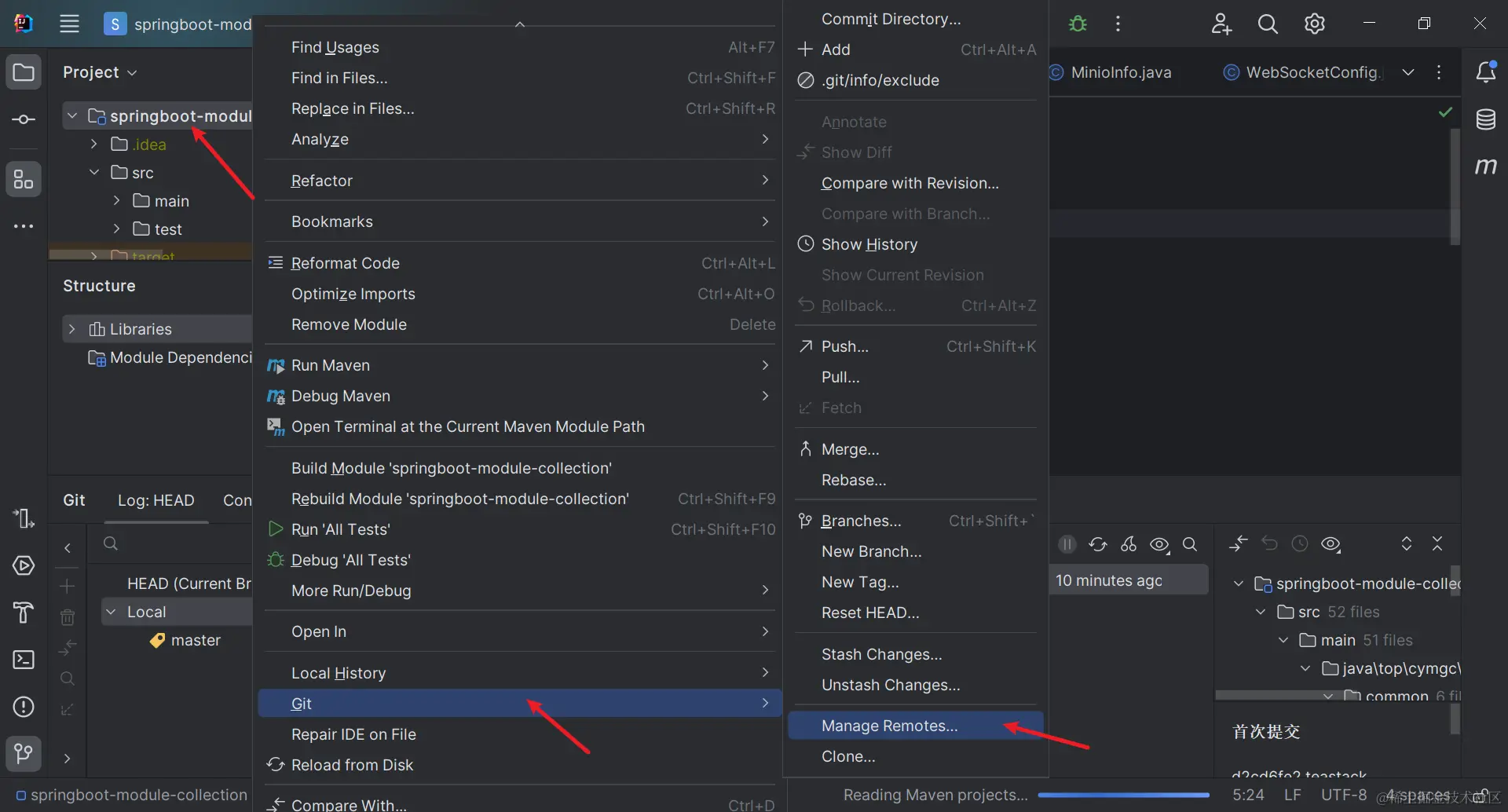This screenshot has width=1508, height=812.
Task: Click the search icon in Git log toolbar
Action: click(x=1190, y=544)
